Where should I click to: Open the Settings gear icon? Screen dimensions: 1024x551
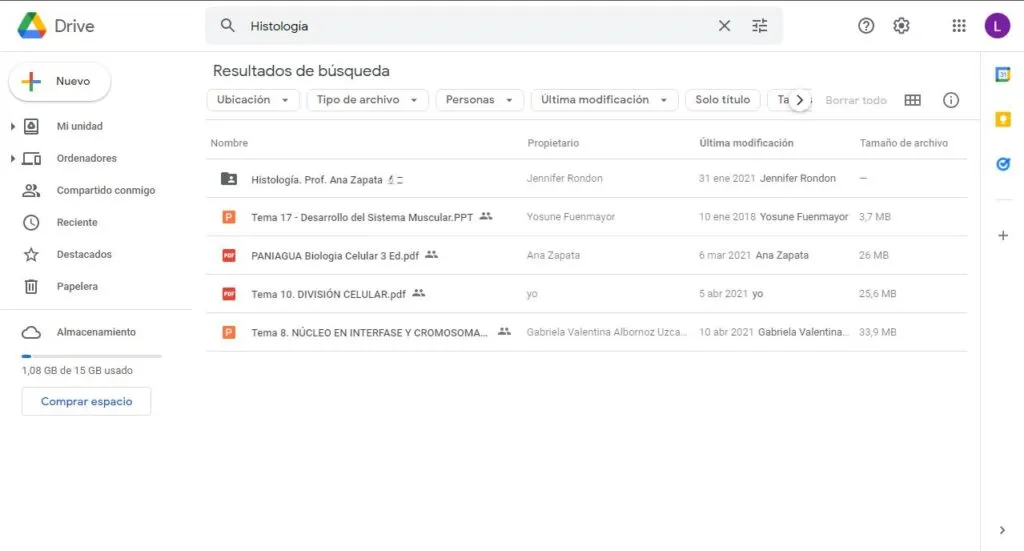coord(901,26)
